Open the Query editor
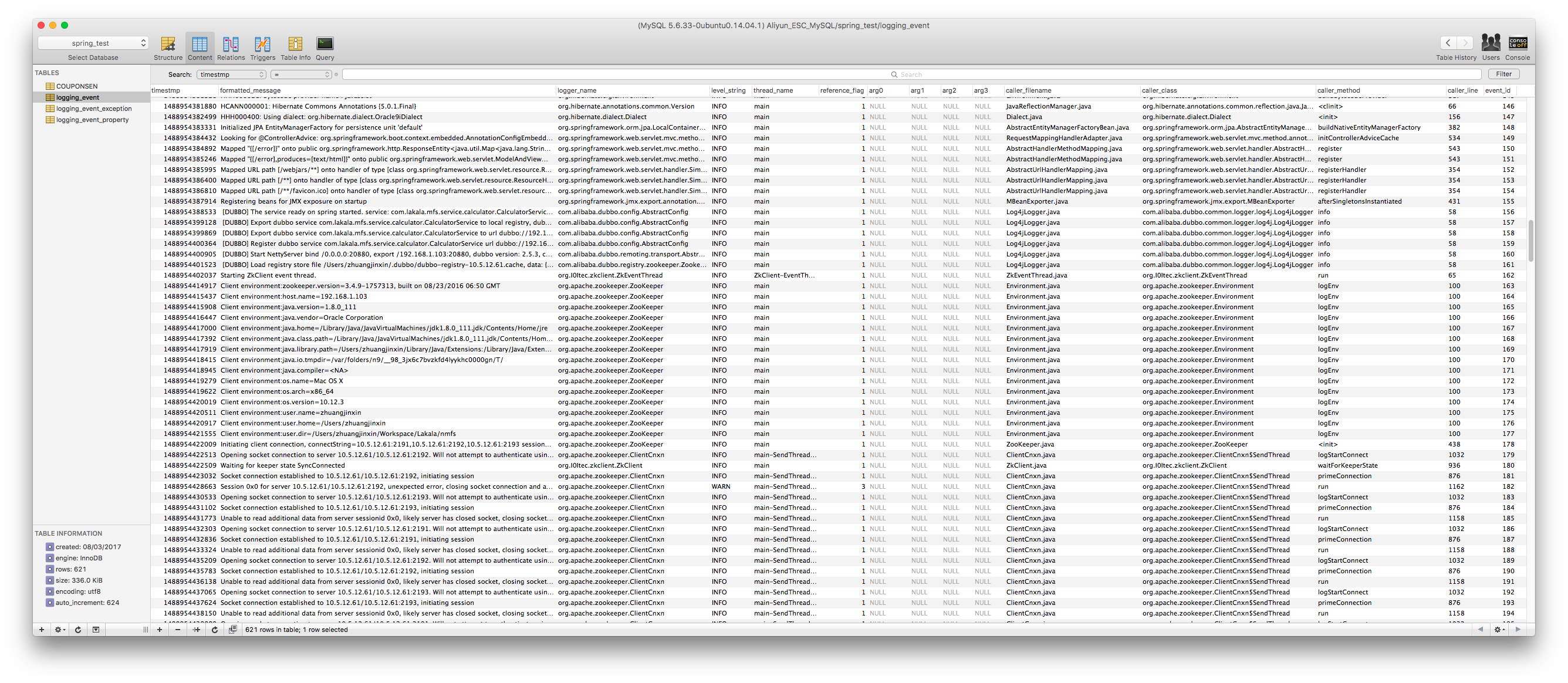1568x683 pixels. click(325, 45)
